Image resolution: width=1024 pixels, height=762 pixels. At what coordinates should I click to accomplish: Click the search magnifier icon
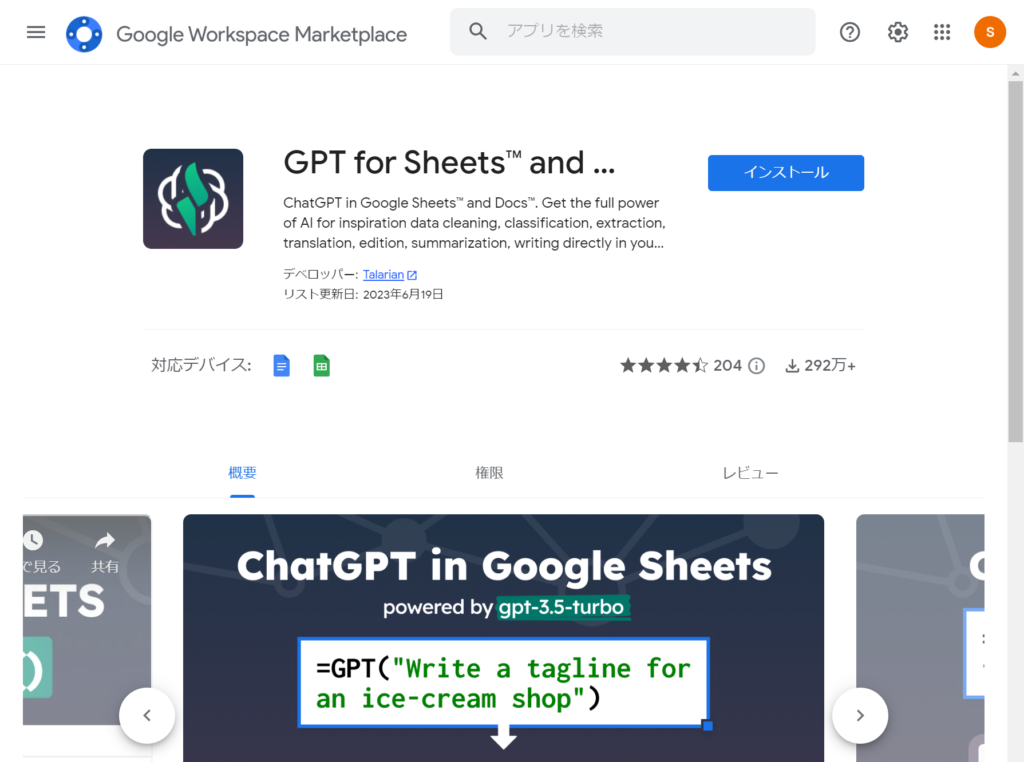tap(478, 32)
